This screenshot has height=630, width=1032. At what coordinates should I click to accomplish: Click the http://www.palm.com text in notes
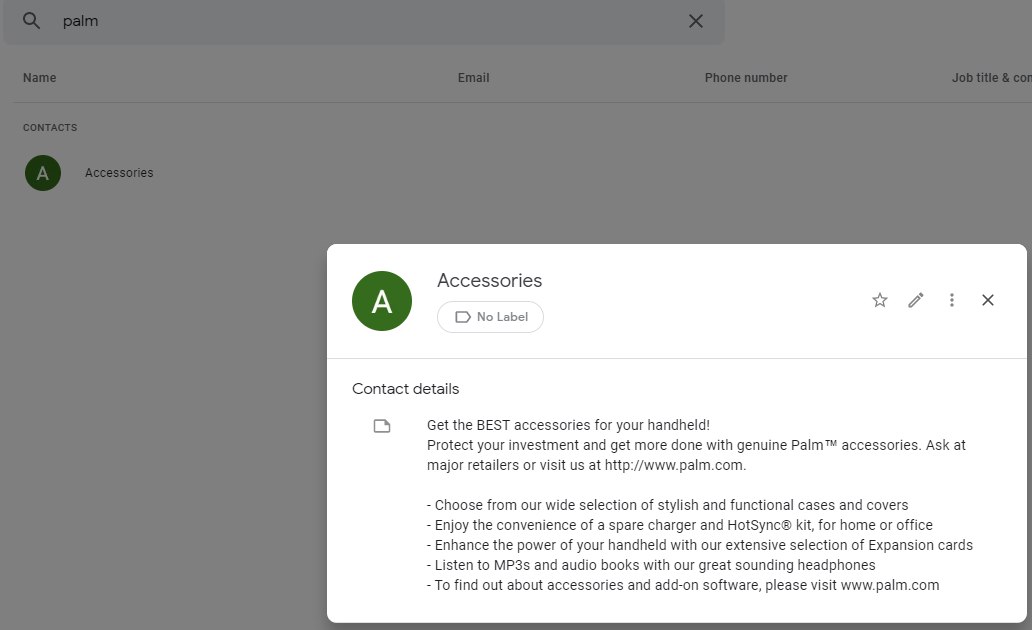coord(675,465)
